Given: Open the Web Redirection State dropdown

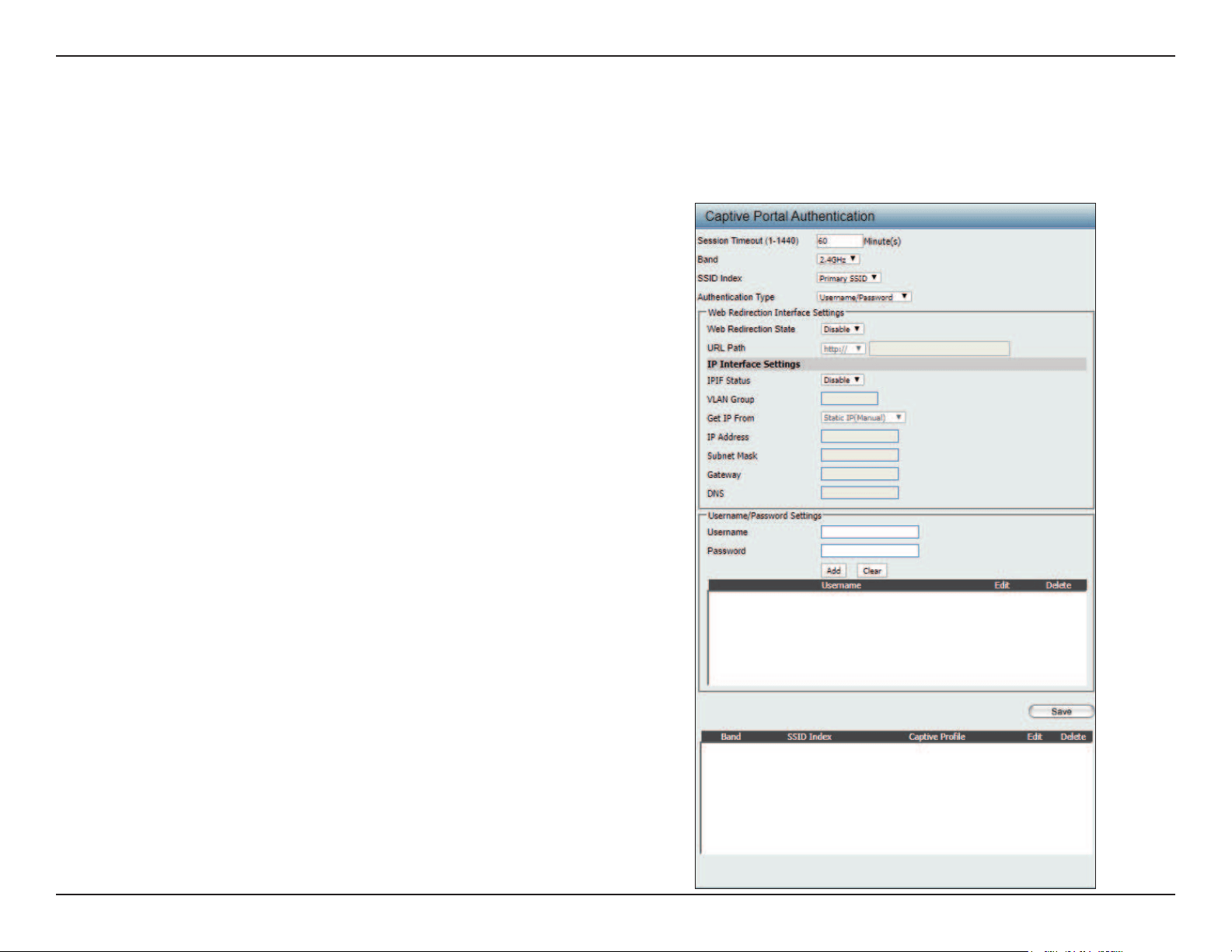Looking at the screenshot, I should (x=843, y=330).
